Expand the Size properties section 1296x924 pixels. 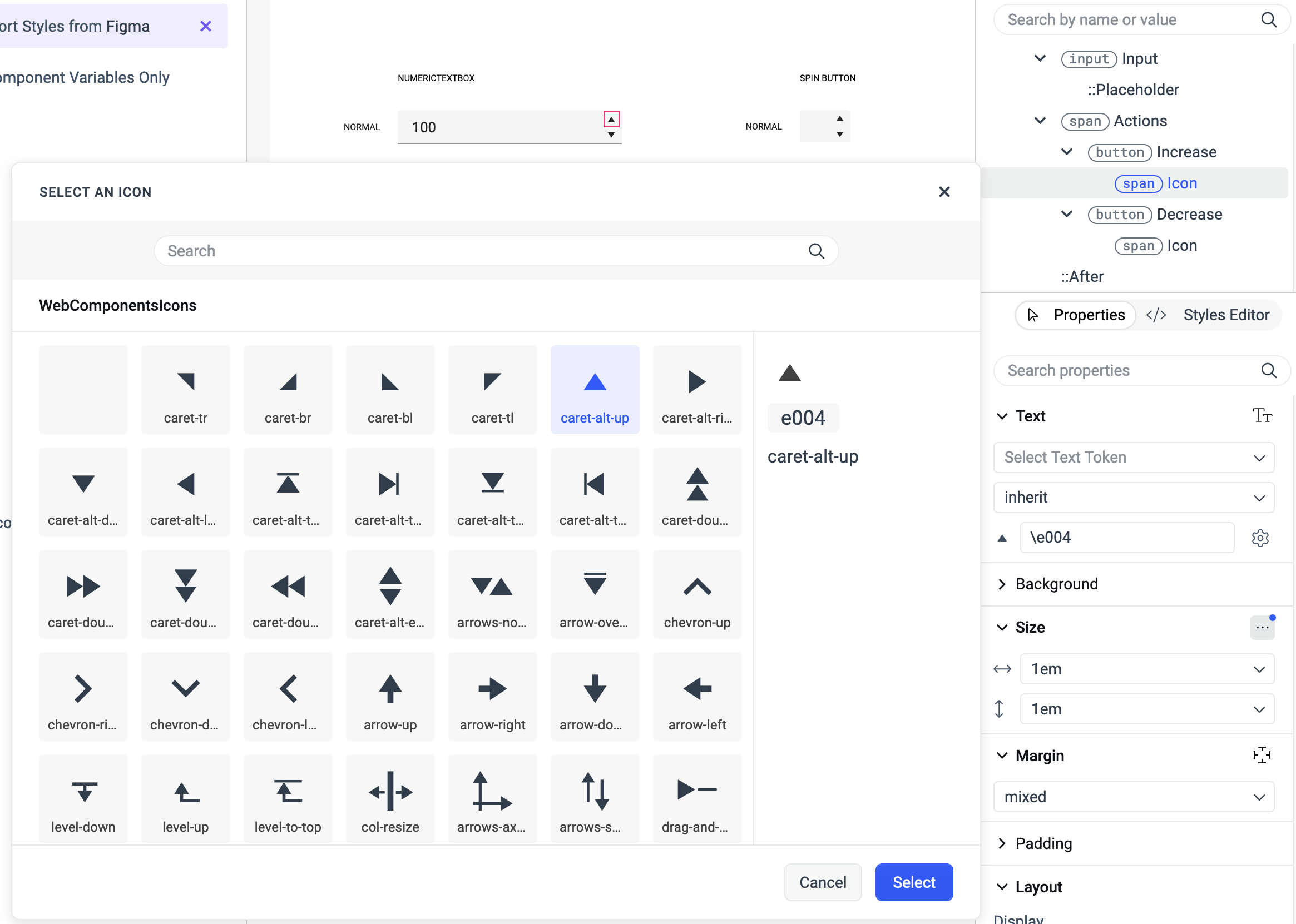(x=1004, y=628)
